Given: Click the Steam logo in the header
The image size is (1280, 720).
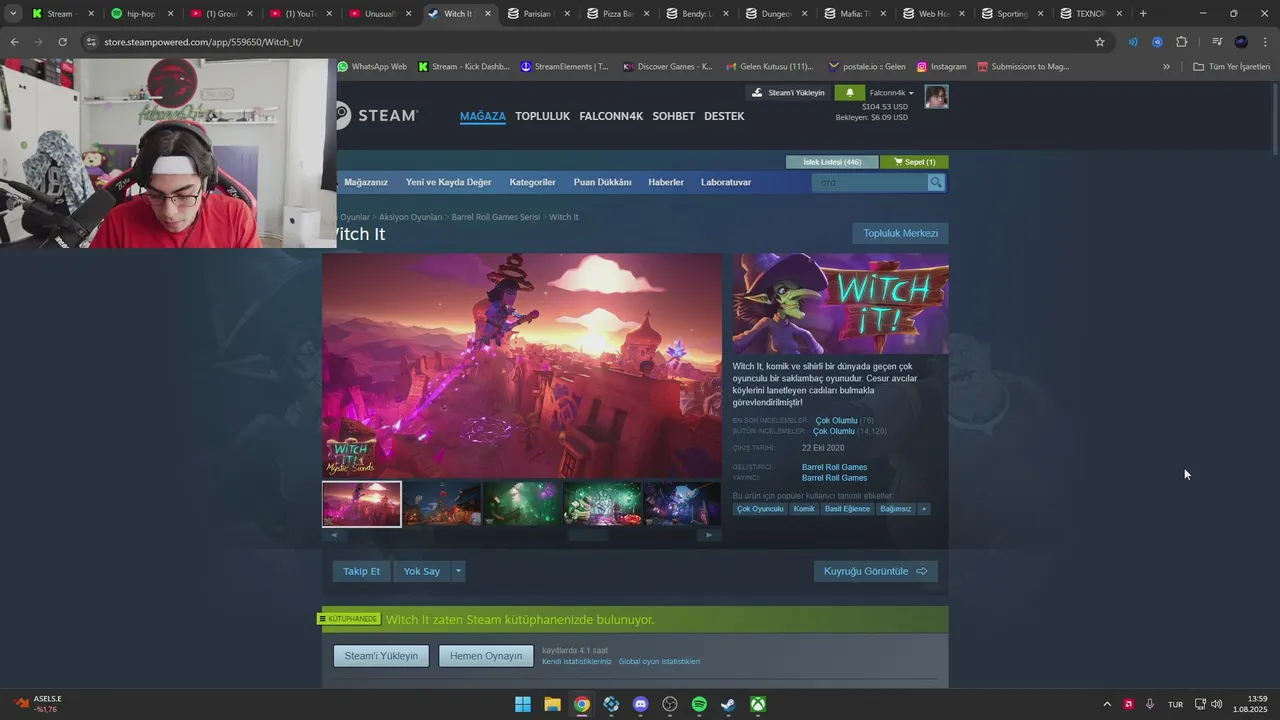Looking at the screenshot, I should point(376,116).
